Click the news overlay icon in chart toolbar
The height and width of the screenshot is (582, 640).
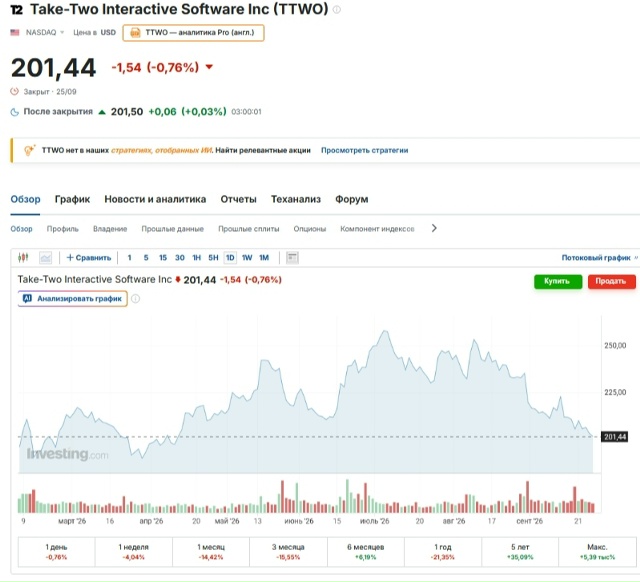[x=292, y=258]
